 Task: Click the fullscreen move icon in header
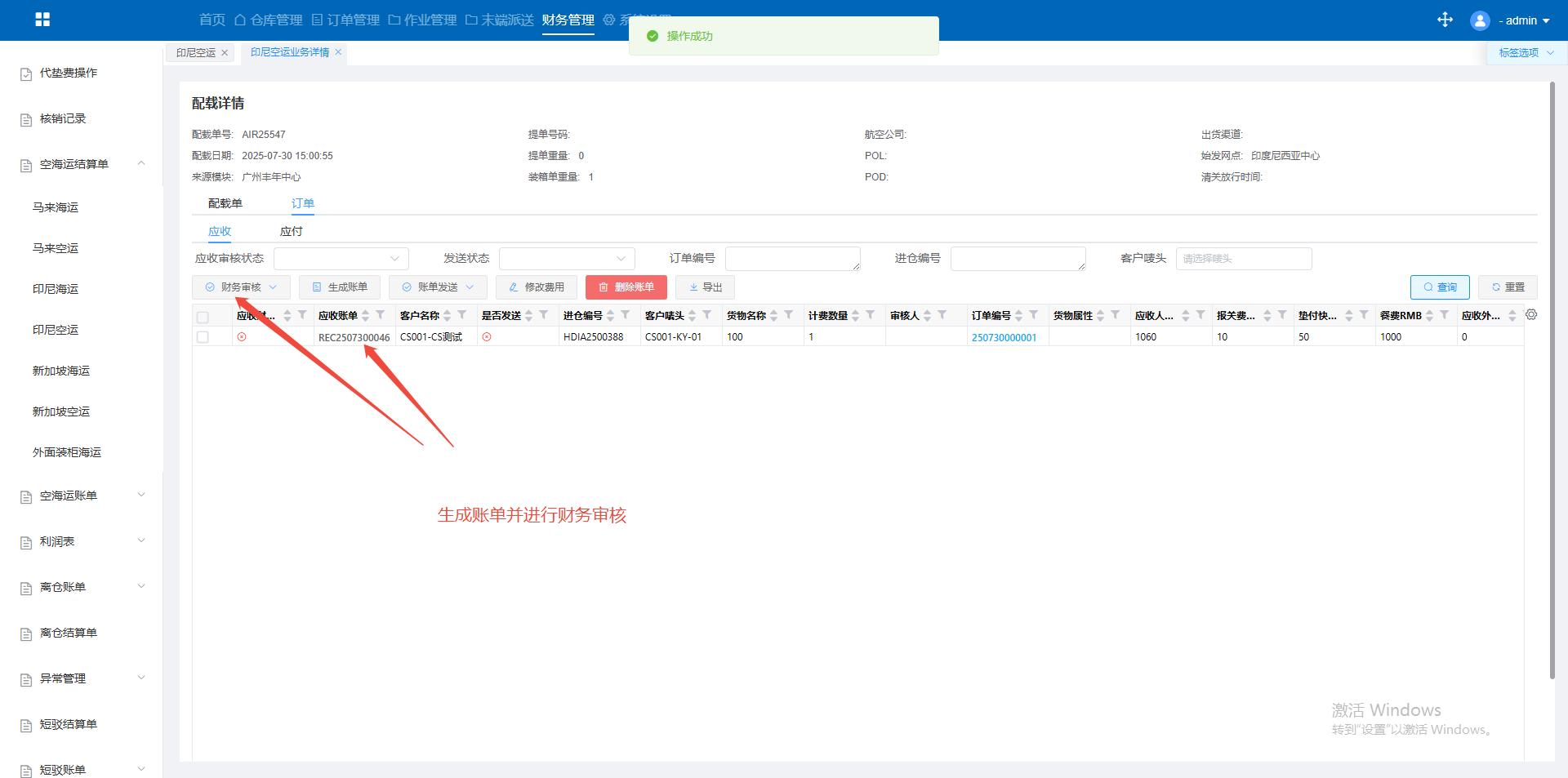tap(1445, 20)
